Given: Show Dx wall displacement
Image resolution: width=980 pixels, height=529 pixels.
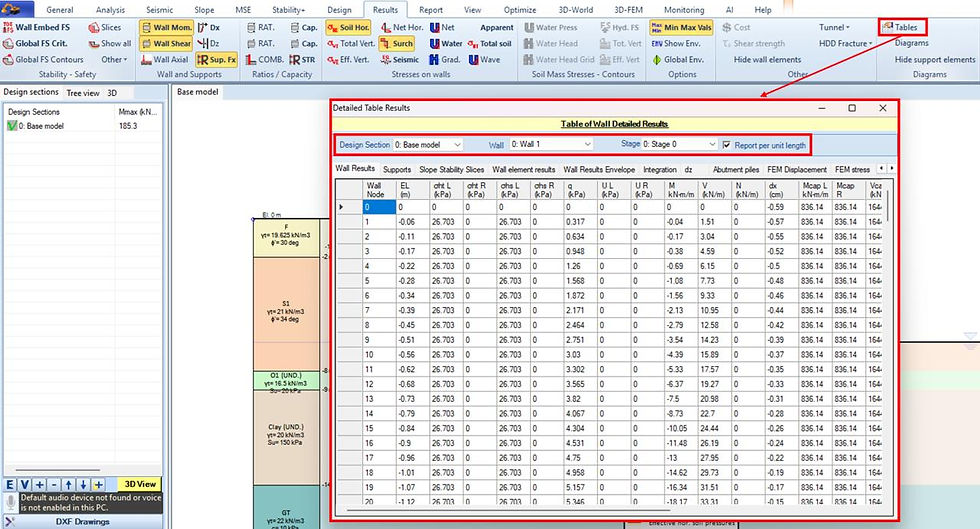Looking at the screenshot, I should click(209, 28).
